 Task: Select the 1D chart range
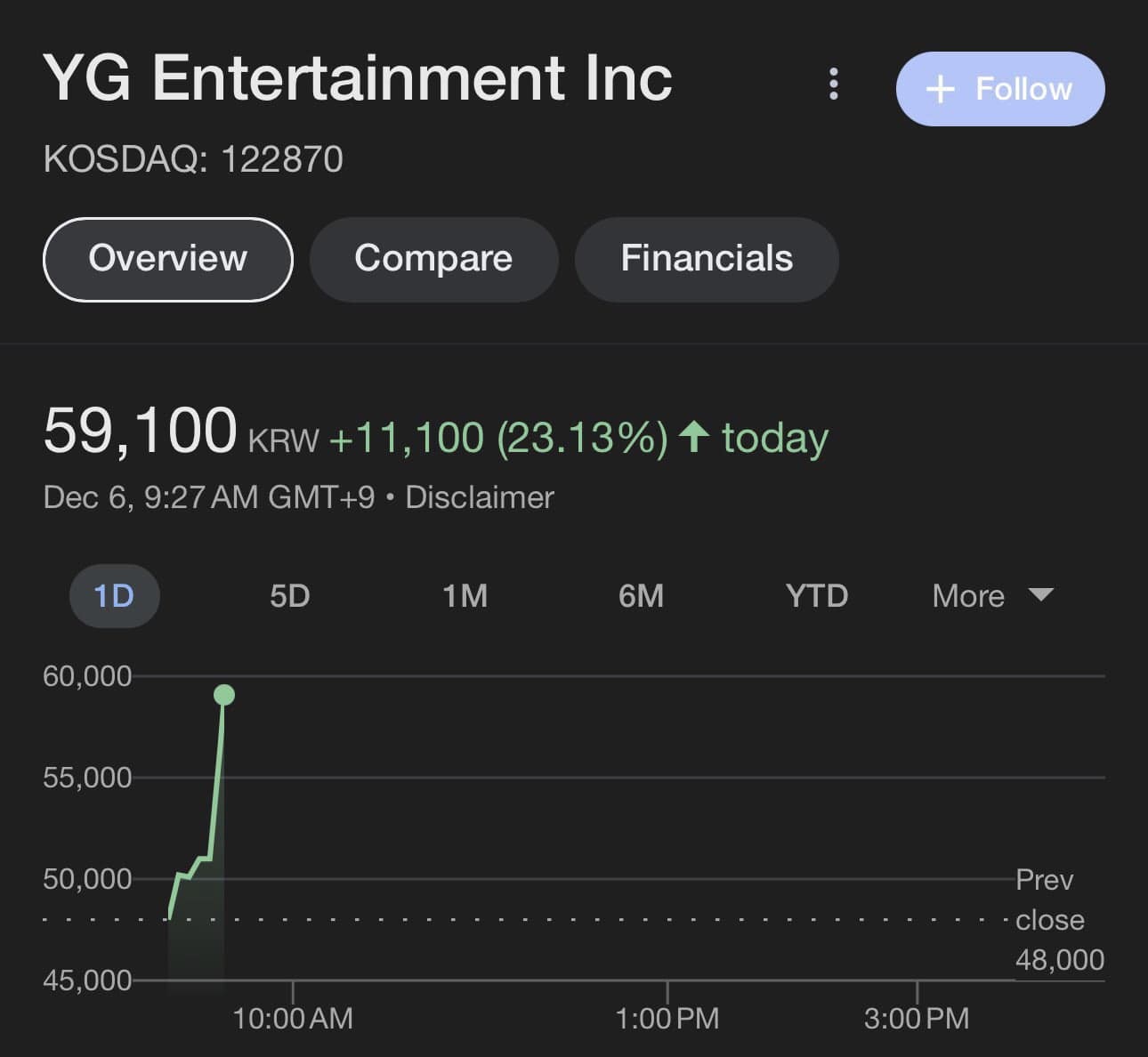(x=114, y=595)
